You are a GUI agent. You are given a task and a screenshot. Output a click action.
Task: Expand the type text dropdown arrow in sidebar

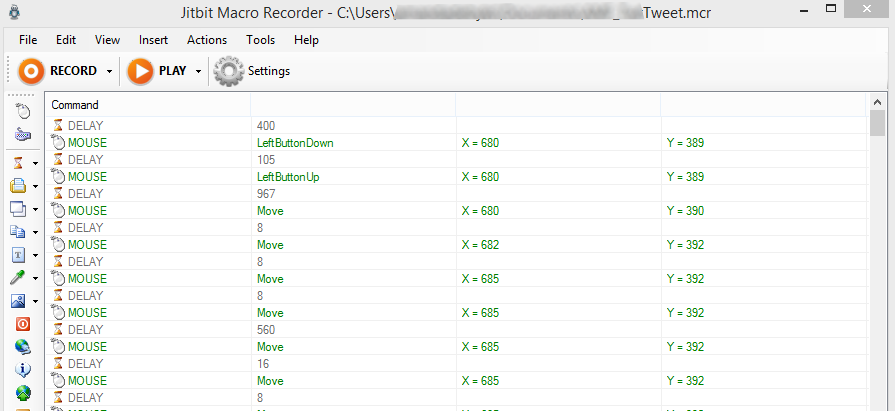tap(35, 255)
